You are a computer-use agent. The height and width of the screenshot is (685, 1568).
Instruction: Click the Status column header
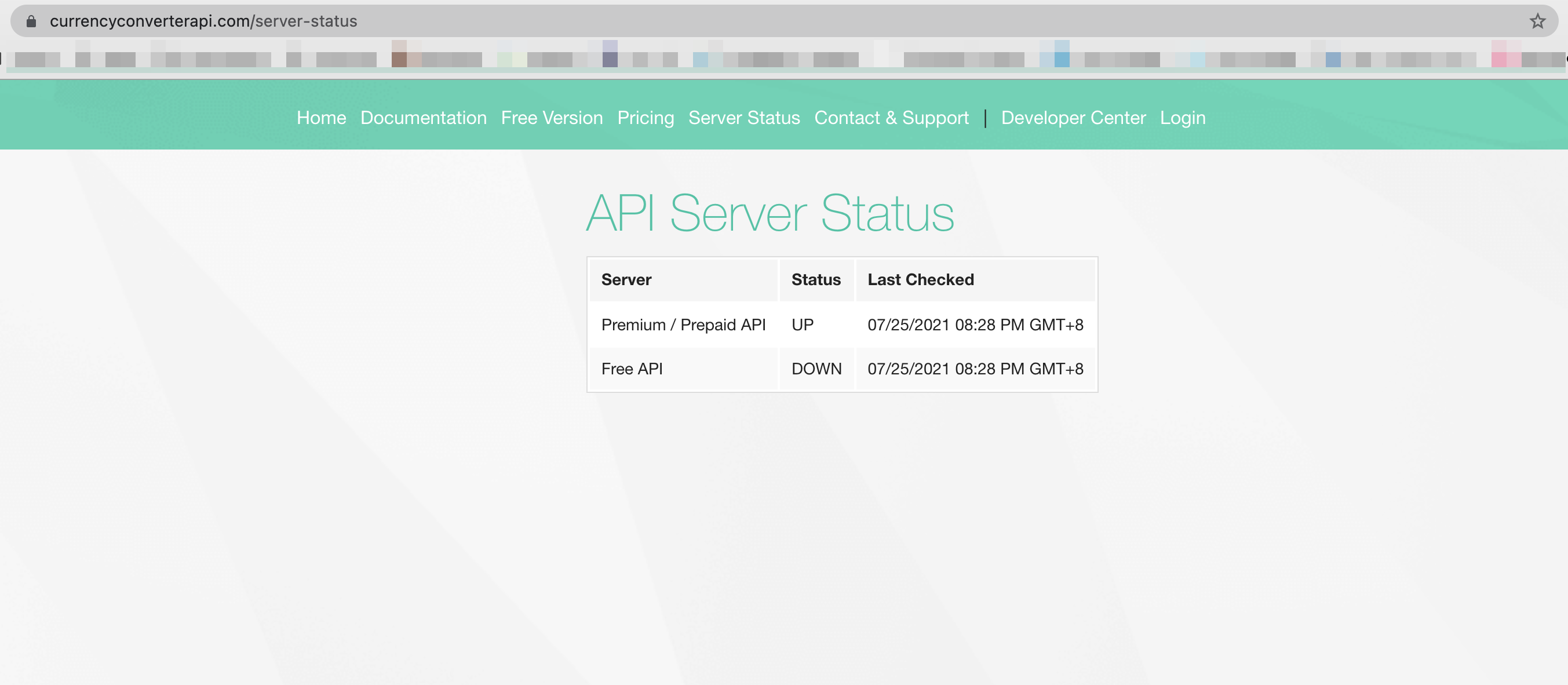pos(816,279)
